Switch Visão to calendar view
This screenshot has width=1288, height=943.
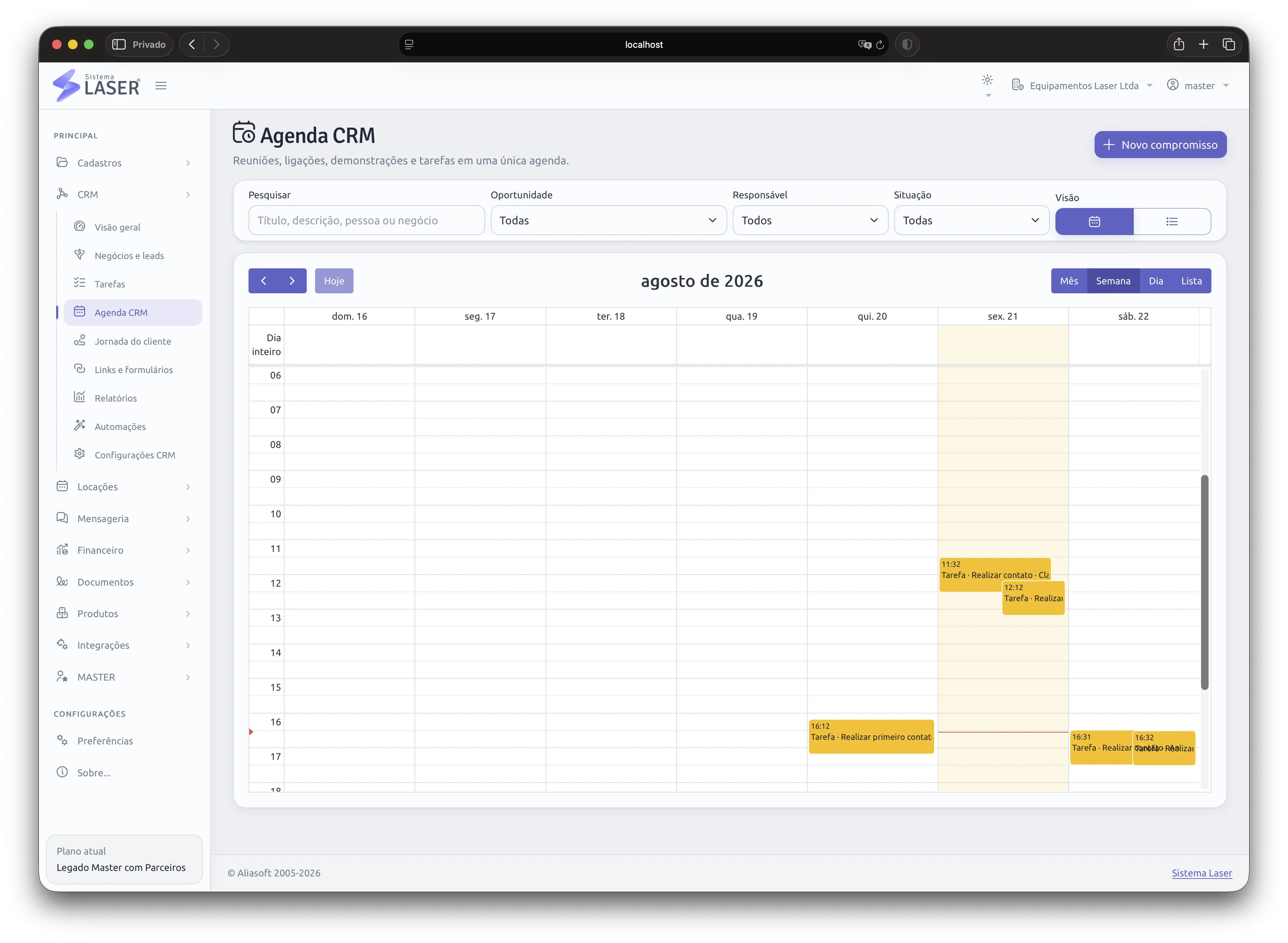[x=1094, y=222]
